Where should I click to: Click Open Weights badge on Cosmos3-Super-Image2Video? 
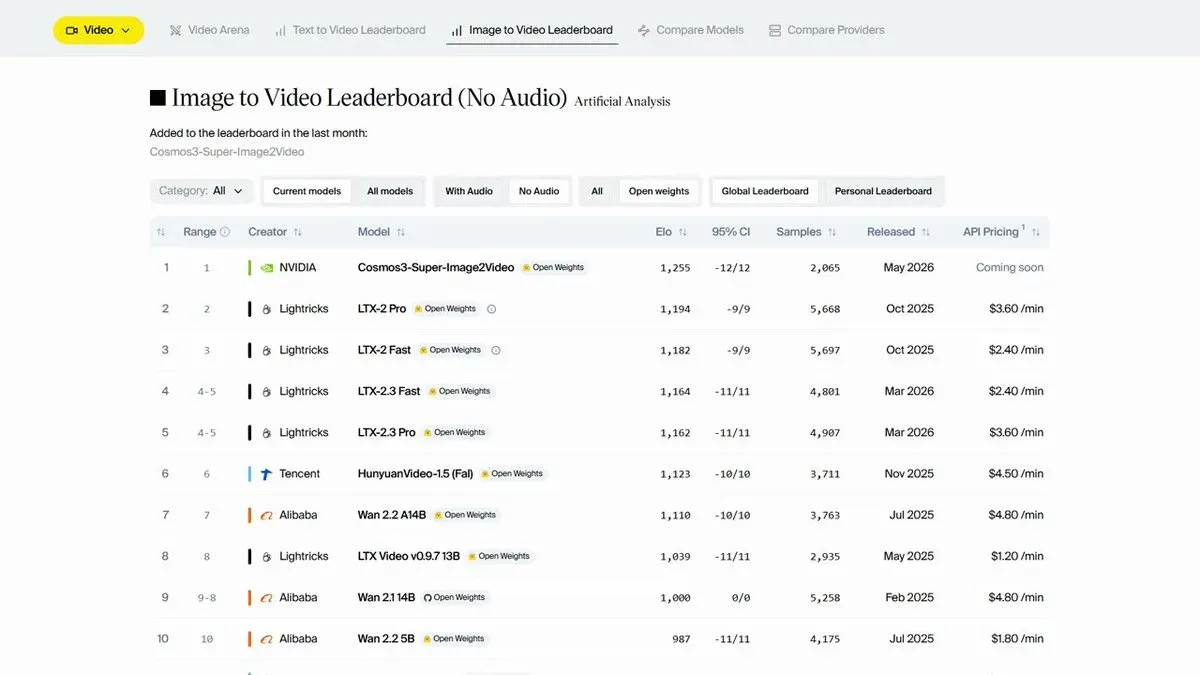553,268
